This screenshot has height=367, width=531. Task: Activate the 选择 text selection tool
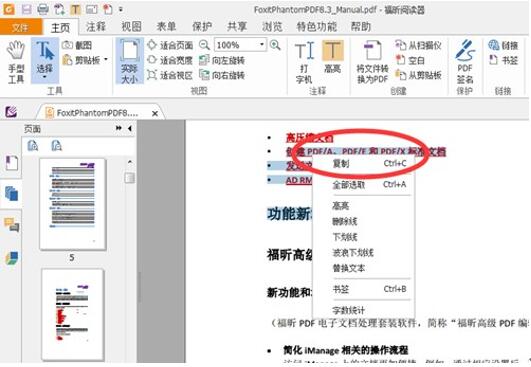[45, 61]
